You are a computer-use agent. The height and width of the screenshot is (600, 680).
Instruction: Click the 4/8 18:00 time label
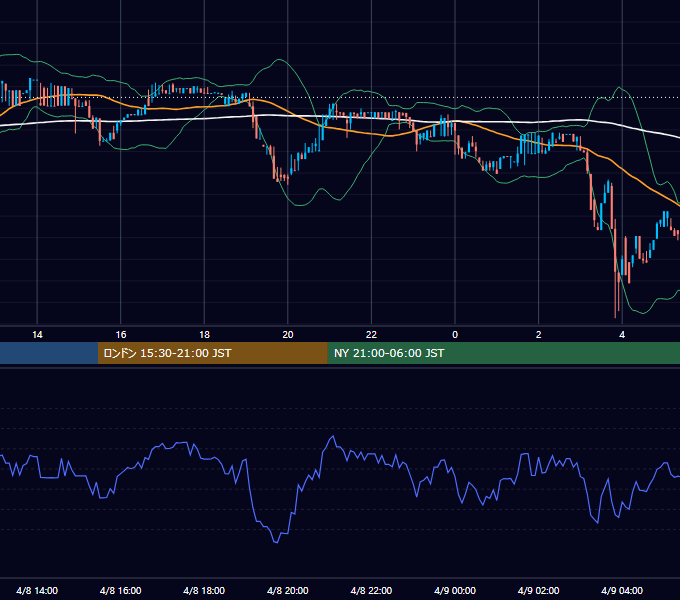[204, 590]
